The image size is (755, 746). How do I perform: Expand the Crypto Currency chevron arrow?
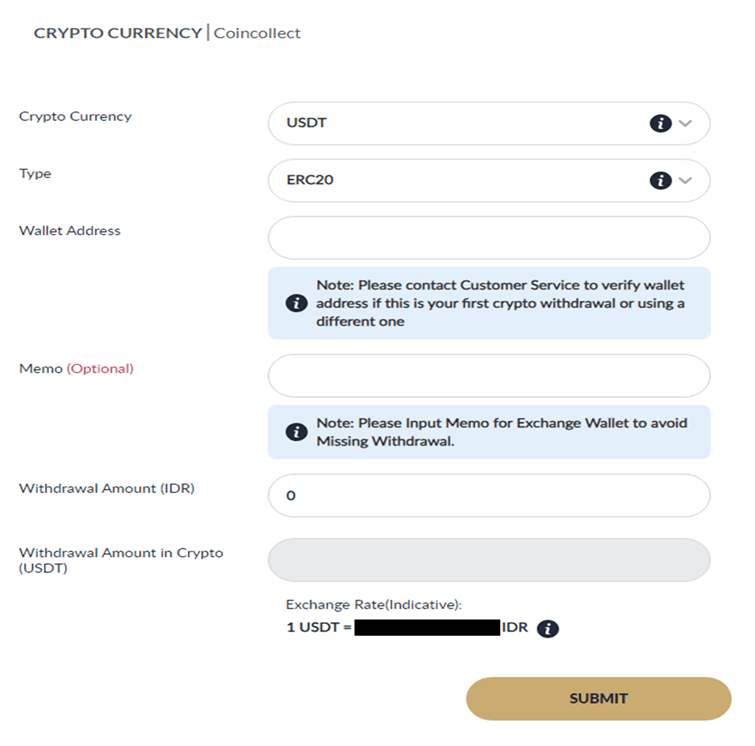(685, 124)
